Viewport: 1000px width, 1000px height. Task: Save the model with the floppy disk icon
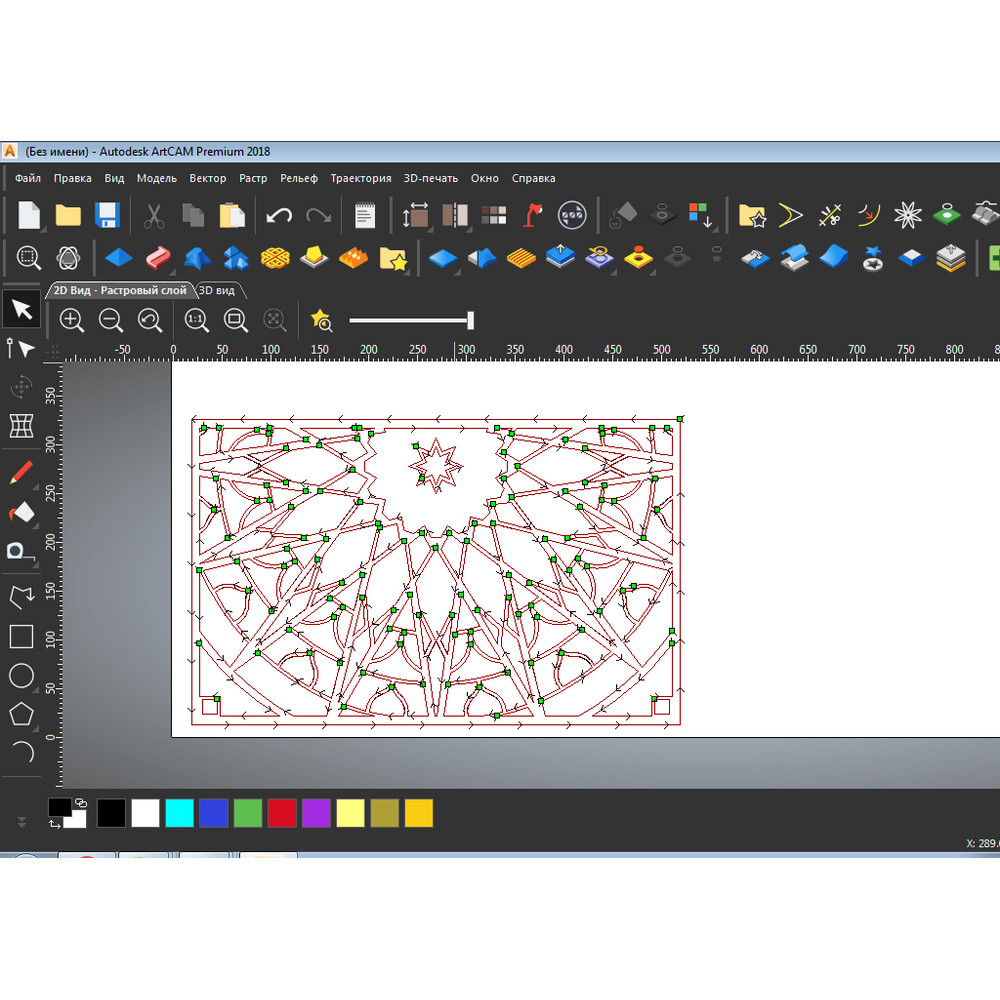click(107, 215)
